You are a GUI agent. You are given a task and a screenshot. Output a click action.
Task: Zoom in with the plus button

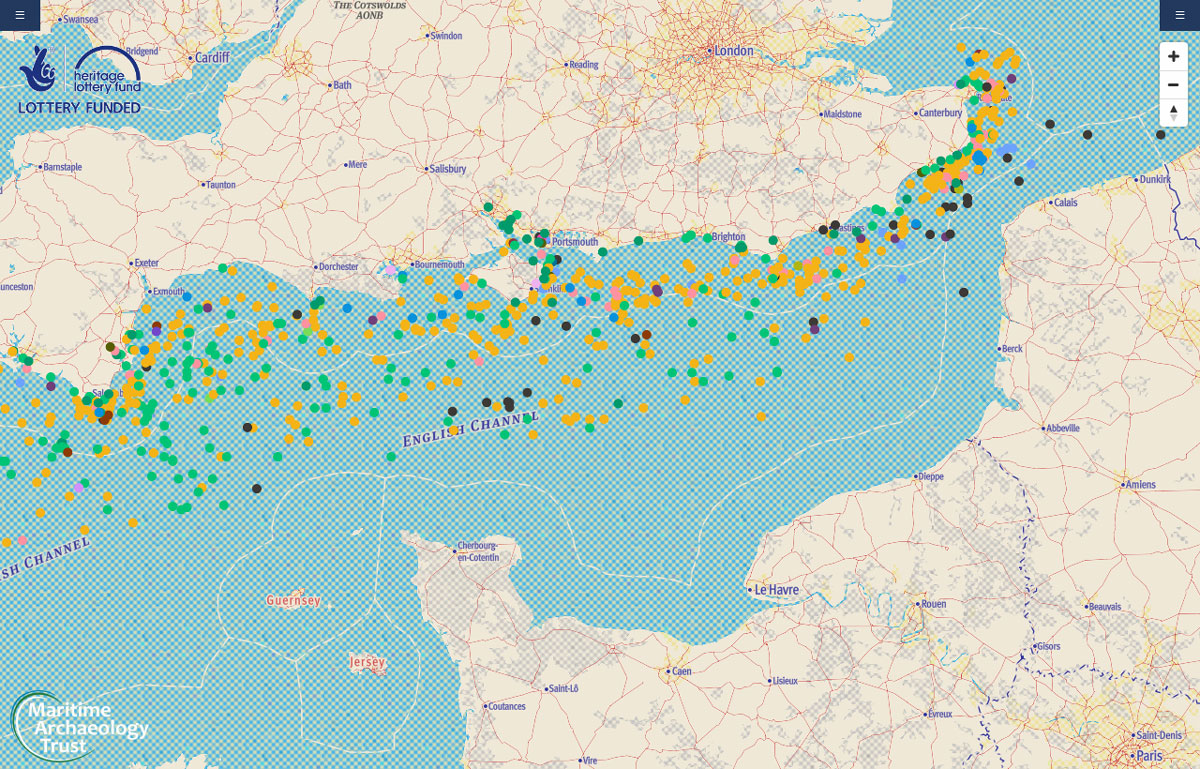pyautogui.click(x=1173, y=56)
